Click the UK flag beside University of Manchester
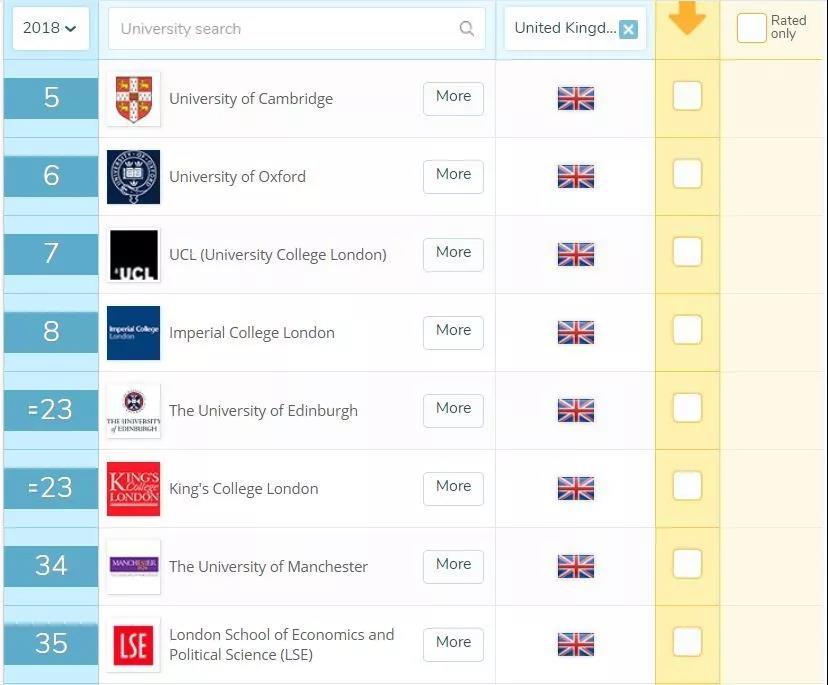The height and width of the screenshot is (685, 828). (575, 567)
